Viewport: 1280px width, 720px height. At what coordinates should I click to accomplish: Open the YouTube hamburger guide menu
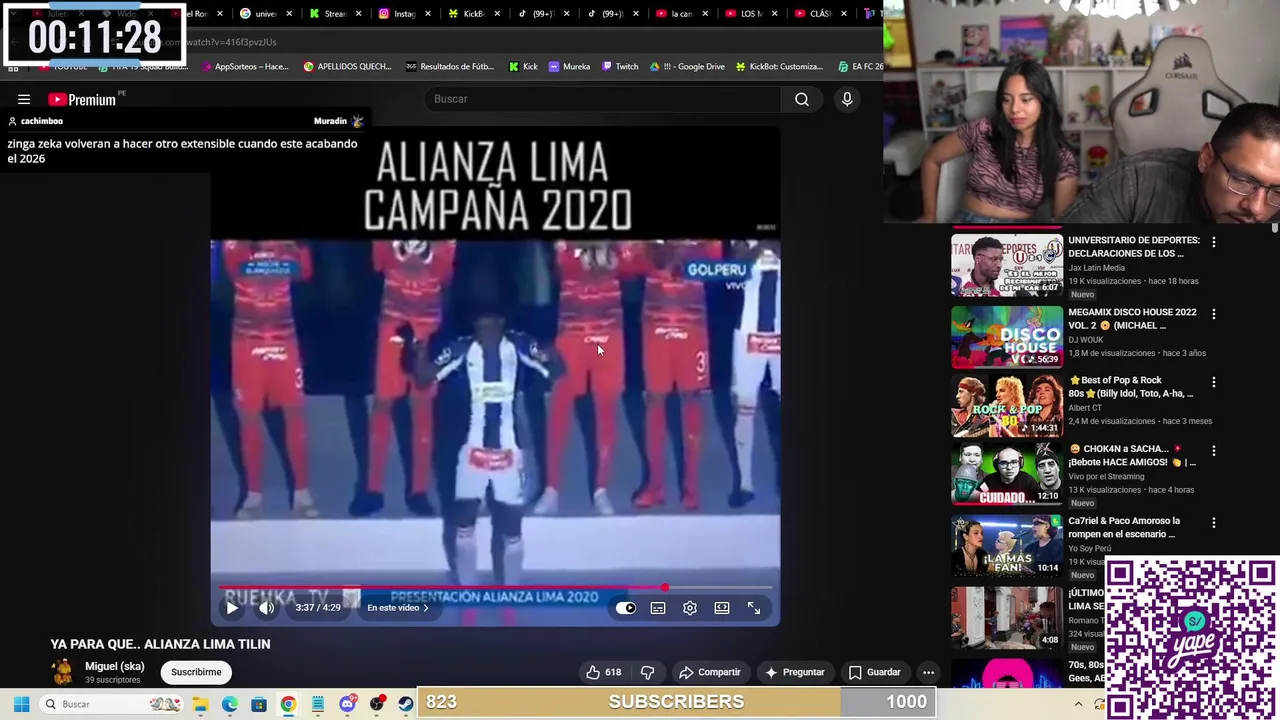click(x=24, y=99)
